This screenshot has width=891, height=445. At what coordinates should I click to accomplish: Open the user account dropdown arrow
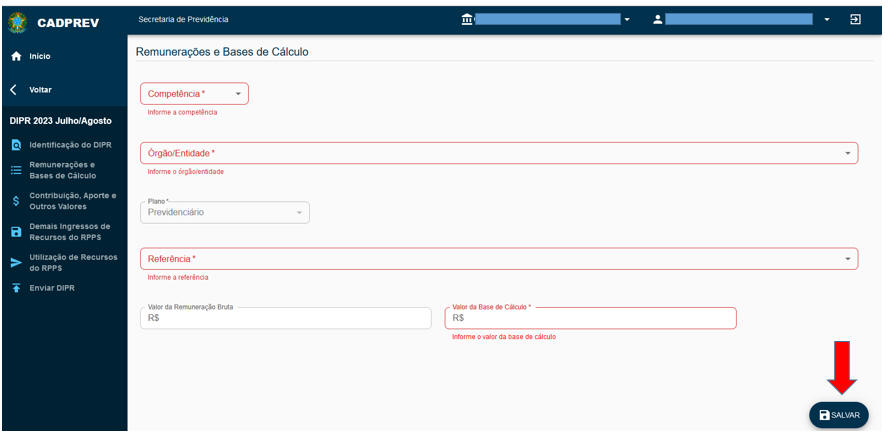click(x=827, y=20)
